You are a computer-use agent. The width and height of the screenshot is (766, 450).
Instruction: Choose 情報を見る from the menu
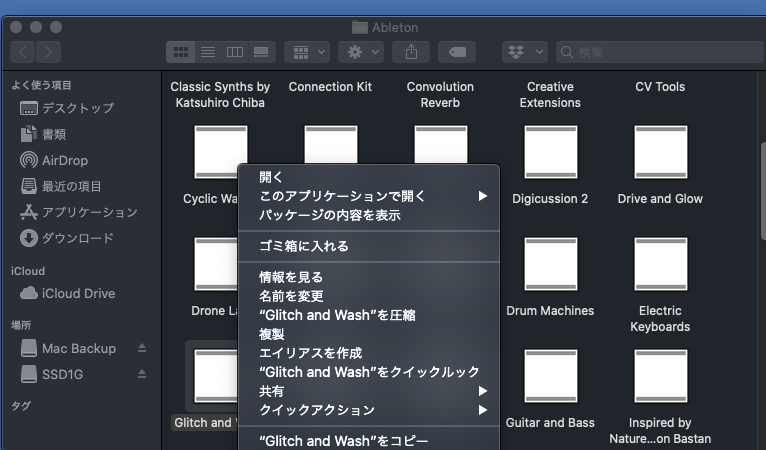(x=369, y=278)
